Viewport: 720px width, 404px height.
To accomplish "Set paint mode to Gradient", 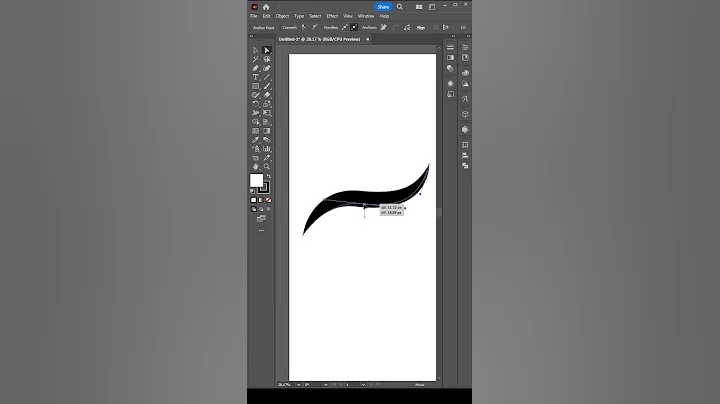I will point(261,200).
